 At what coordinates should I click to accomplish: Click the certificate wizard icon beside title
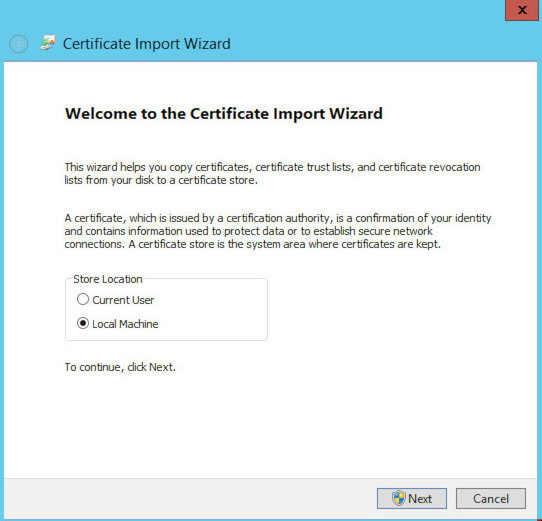tap(48, 43)
